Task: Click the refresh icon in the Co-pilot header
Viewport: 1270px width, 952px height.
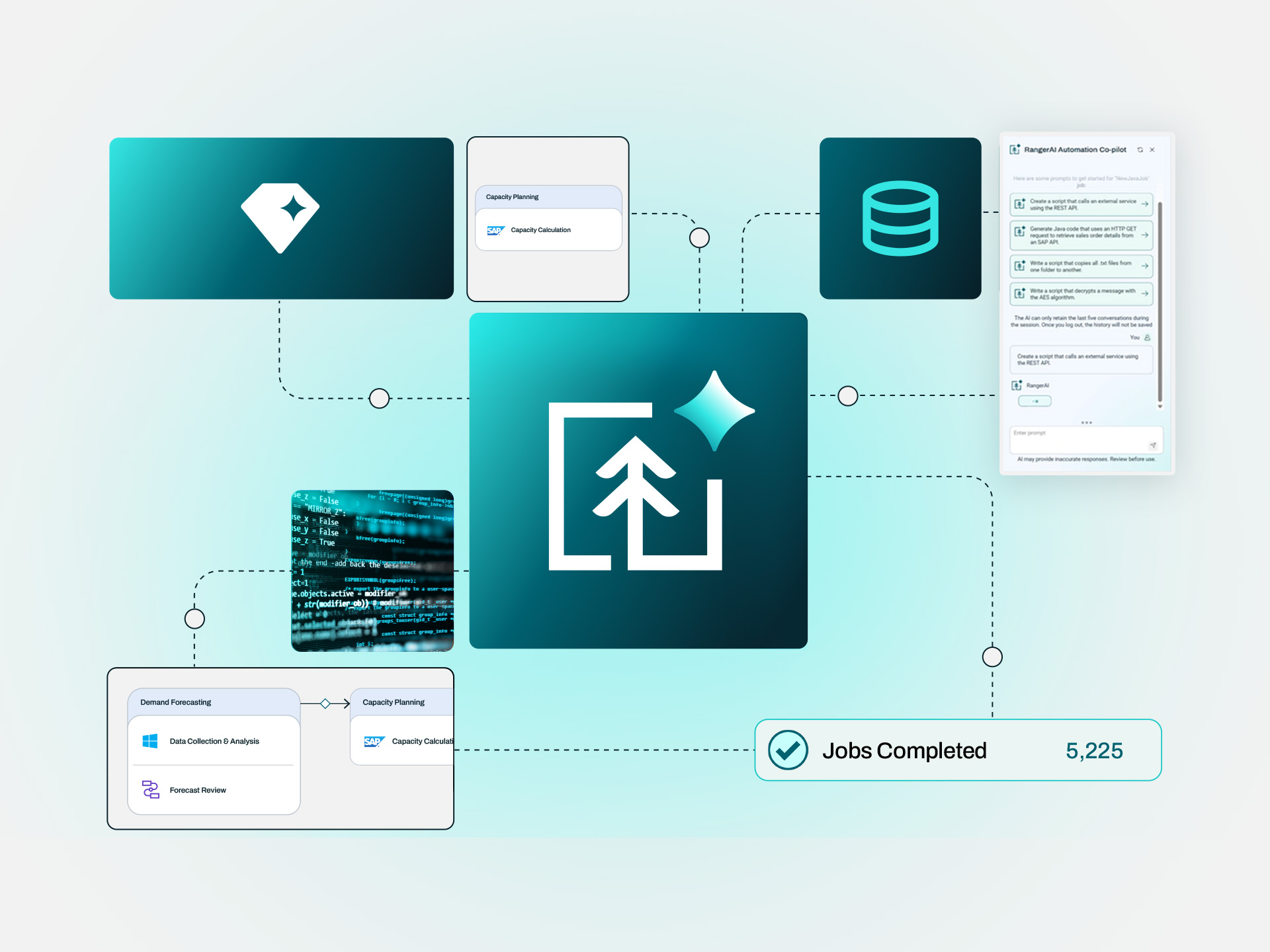Action: [x=1140, y=150]
